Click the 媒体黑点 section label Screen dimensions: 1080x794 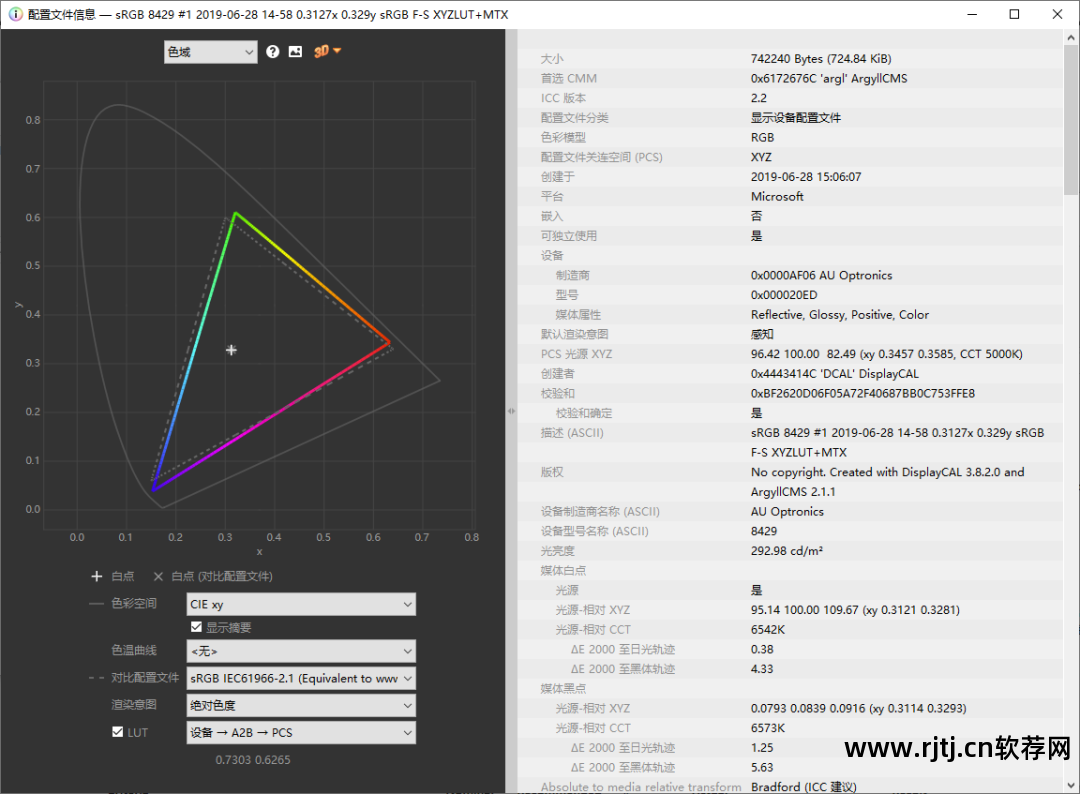pos(563,689)
